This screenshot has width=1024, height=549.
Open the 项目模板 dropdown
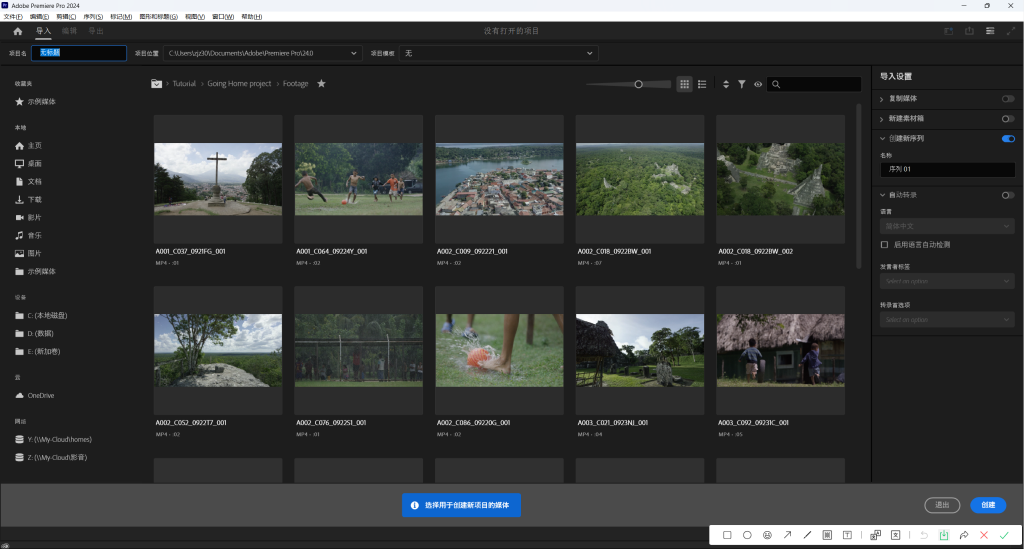pos(589,53)
